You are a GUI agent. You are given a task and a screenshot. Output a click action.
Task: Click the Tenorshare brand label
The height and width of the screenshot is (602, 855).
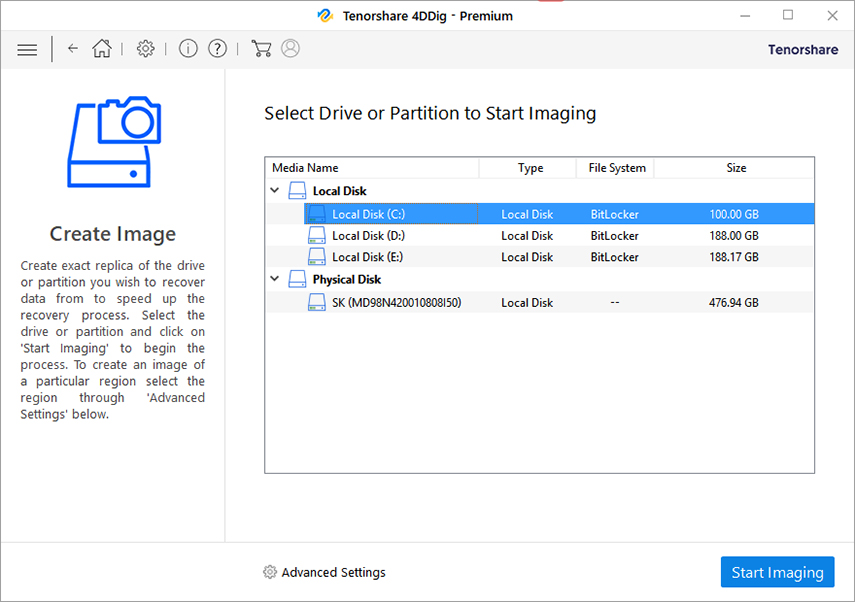[x=803, y=50]
